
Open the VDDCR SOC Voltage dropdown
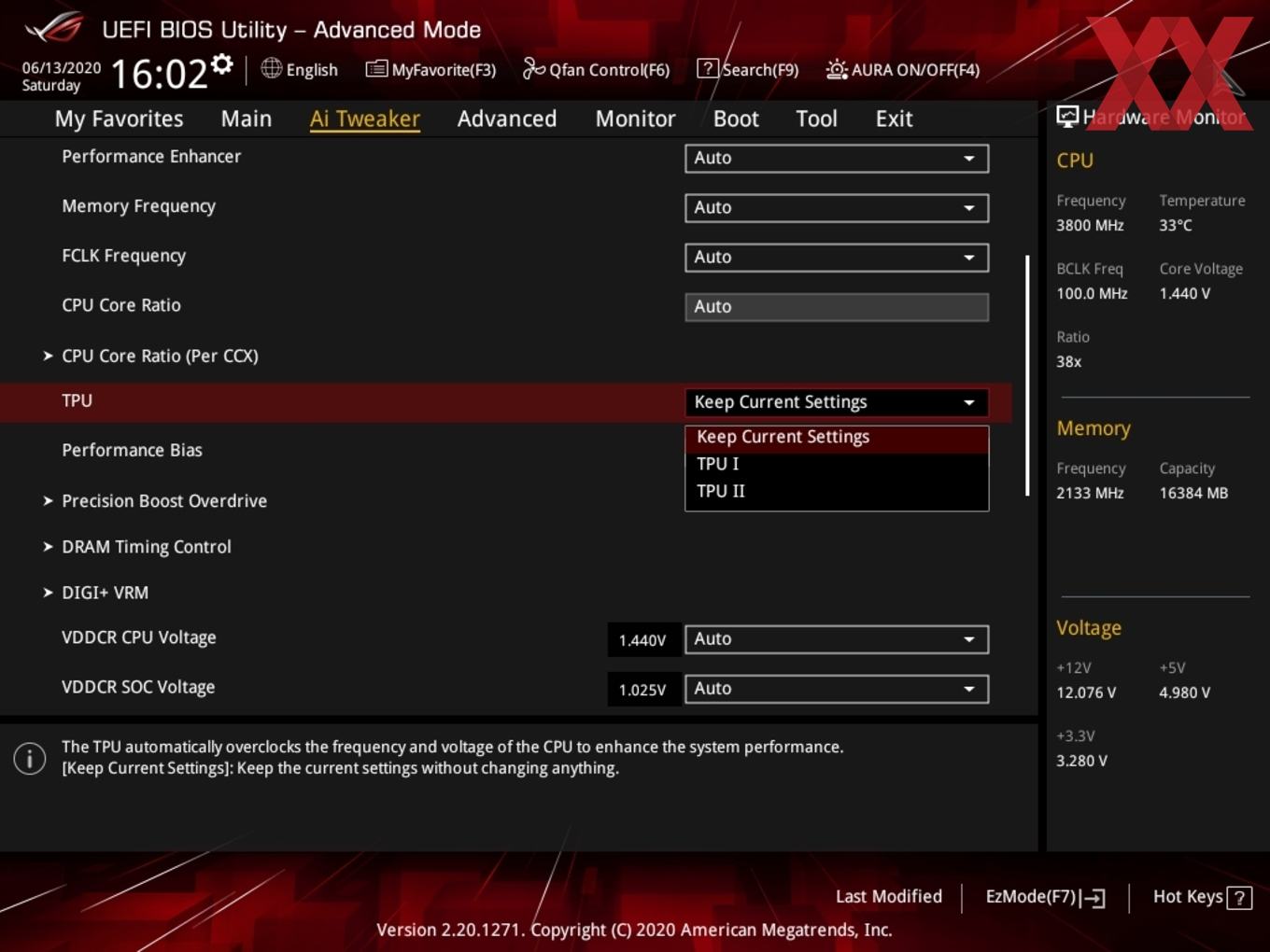coord(837,689)
